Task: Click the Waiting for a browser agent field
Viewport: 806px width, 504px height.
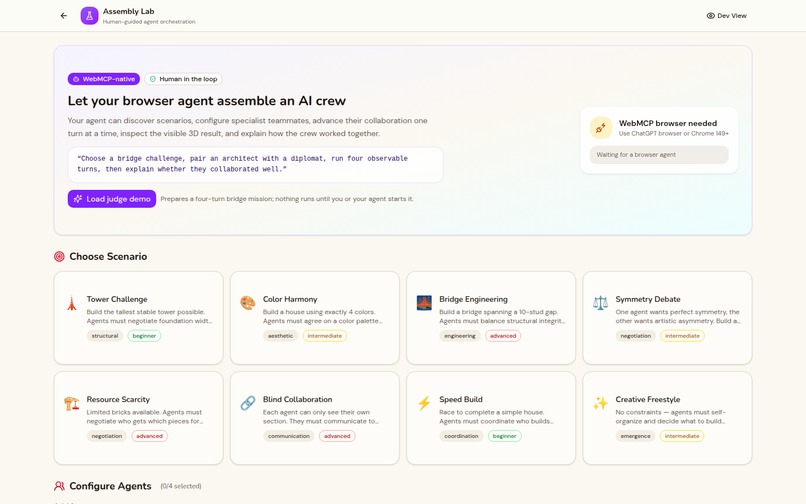Action: point(659,155)
